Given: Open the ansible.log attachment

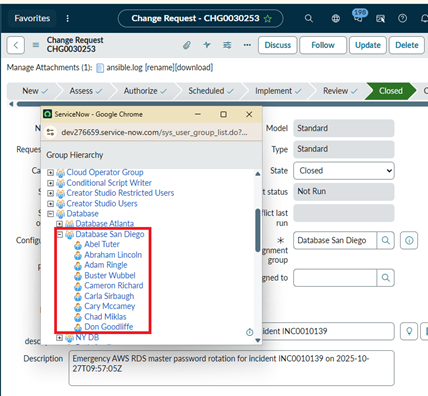Looking at the screenshot, I should 124,68.
